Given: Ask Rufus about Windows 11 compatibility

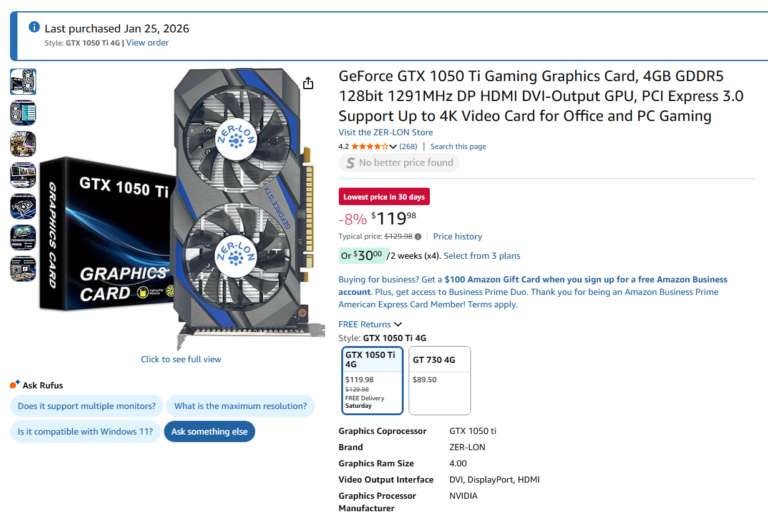Looking at the screenshot, I should click(x=85, y=432).
